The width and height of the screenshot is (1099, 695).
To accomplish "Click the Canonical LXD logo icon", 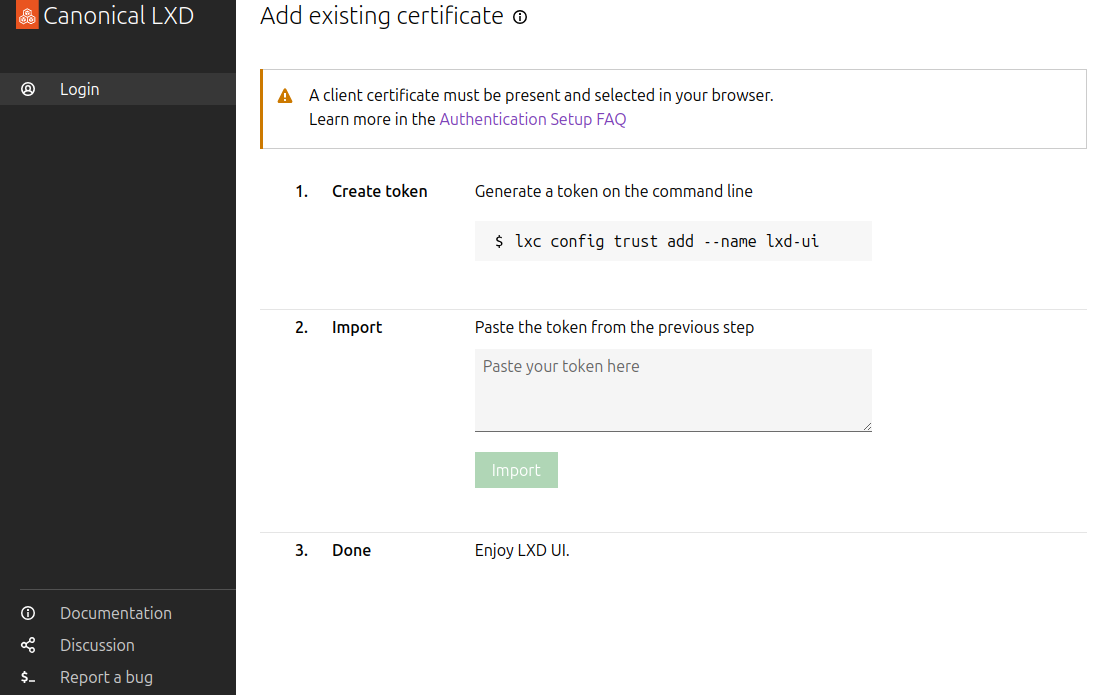I will click(27, 16).
